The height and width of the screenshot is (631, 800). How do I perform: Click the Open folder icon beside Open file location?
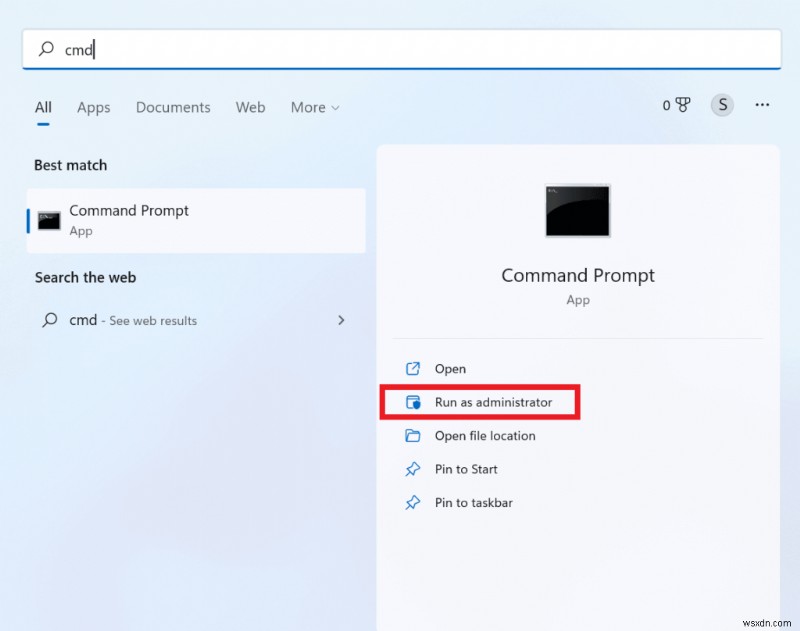(x=413, y=436)
